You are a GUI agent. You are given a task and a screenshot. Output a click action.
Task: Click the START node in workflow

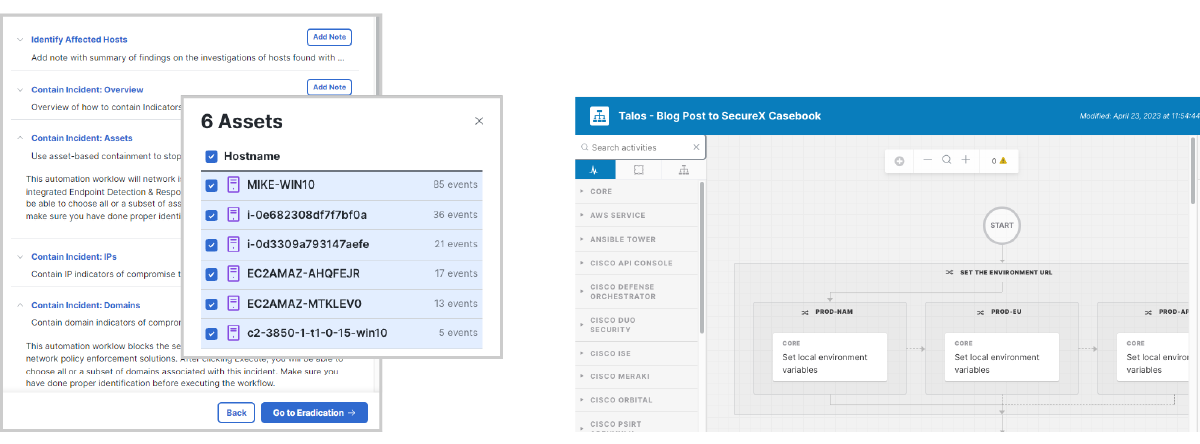click(1001, 225)
